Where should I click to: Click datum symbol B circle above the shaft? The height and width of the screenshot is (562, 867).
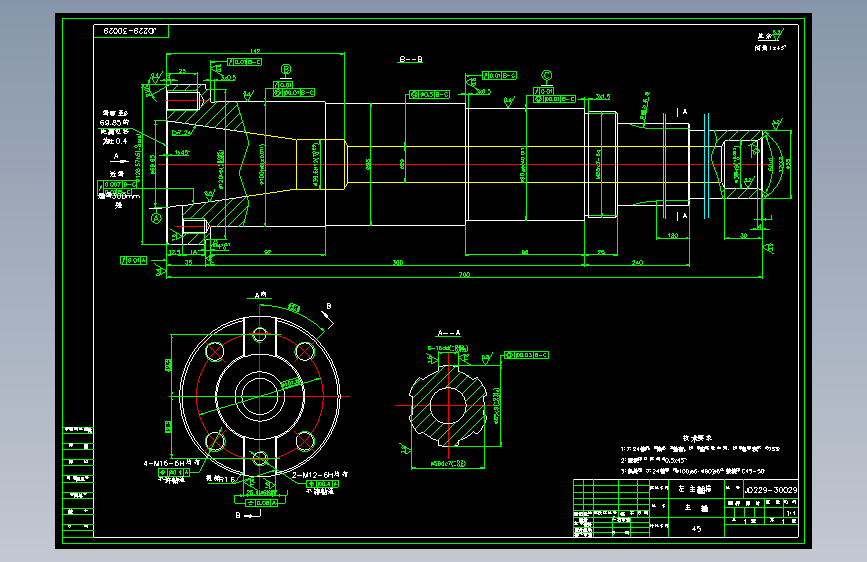(x=286, y=70)
